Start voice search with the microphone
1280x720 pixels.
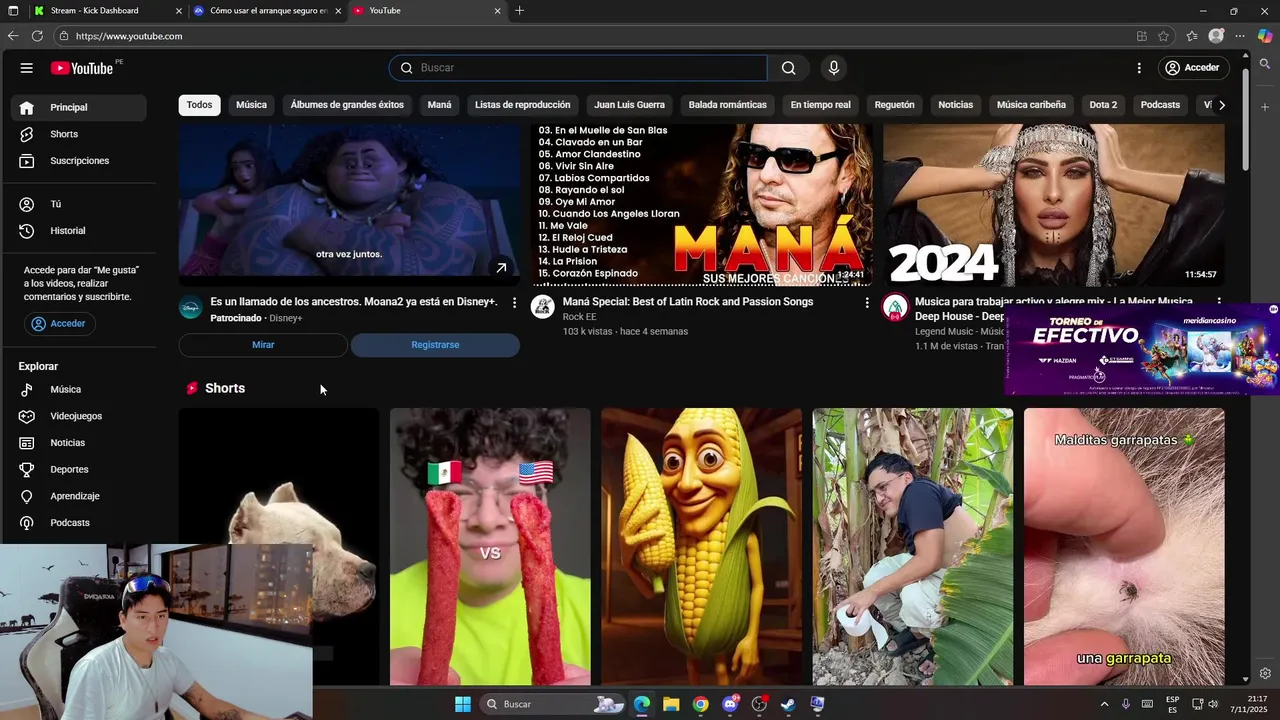(834, 68)
